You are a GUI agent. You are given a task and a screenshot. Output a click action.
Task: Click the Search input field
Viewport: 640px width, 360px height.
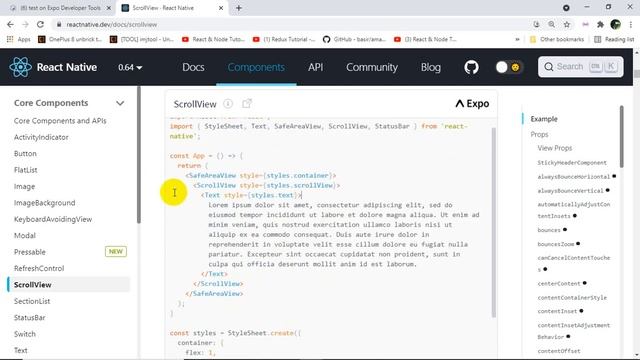[580, 67]
